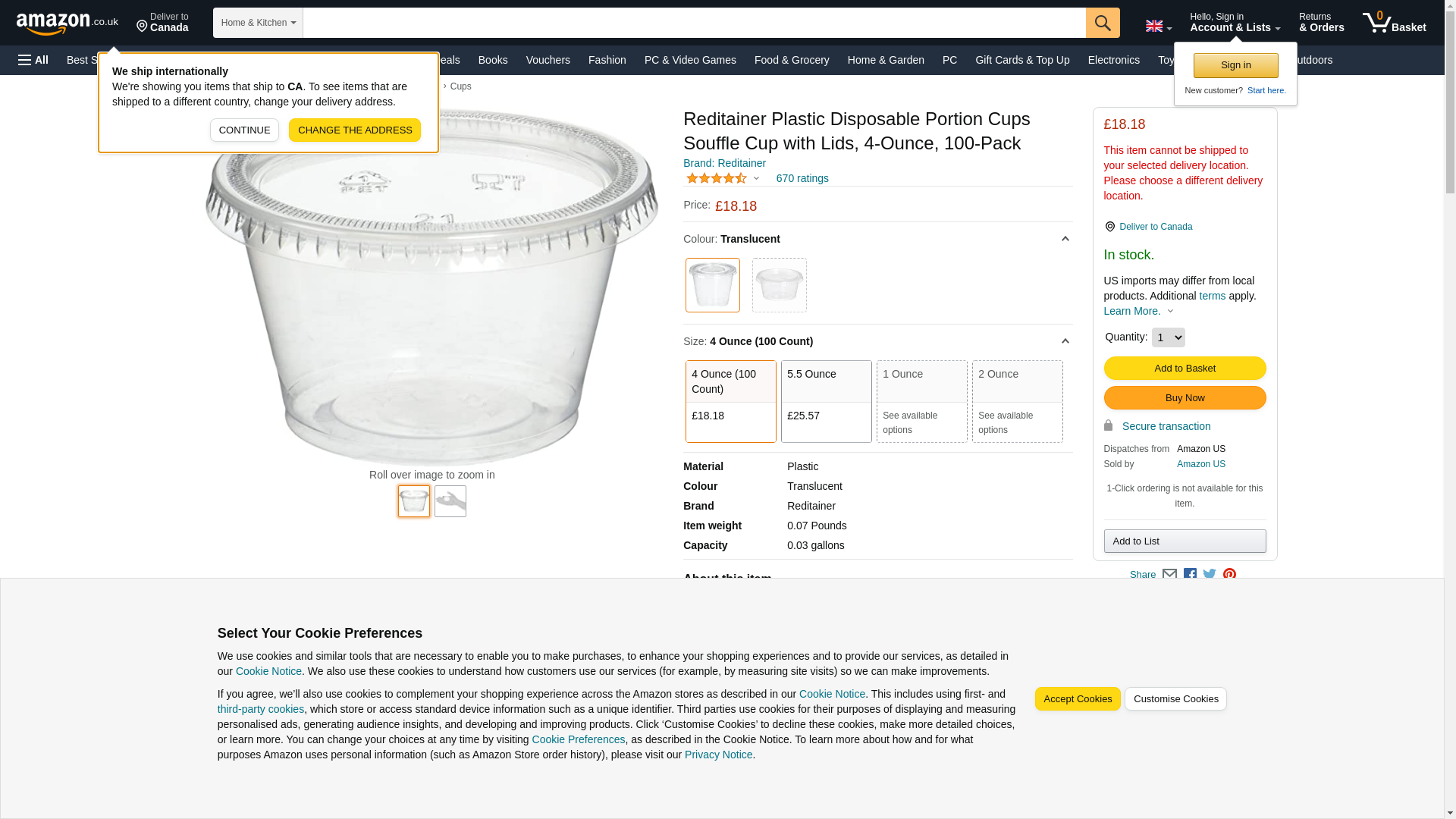
Task: Select the 2 Ounce size option
Action: [x=1017, y=400]
